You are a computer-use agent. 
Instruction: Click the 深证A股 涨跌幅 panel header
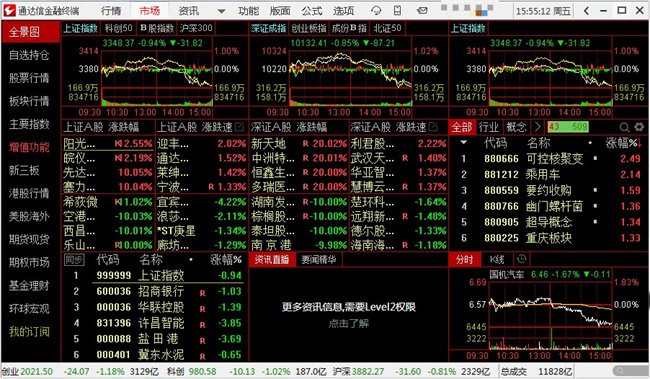[x=289, y=127]
